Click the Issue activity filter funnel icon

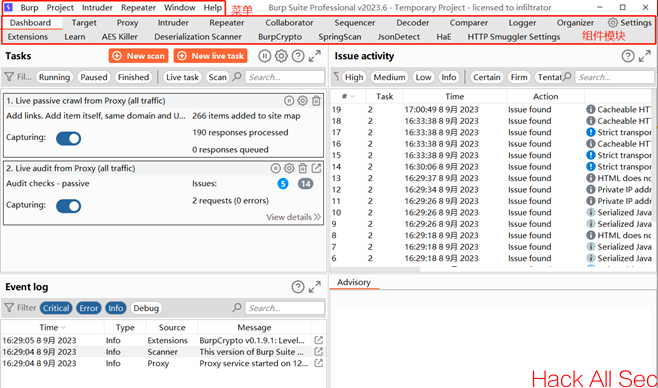pyautogui.click(x=337, y=77)
